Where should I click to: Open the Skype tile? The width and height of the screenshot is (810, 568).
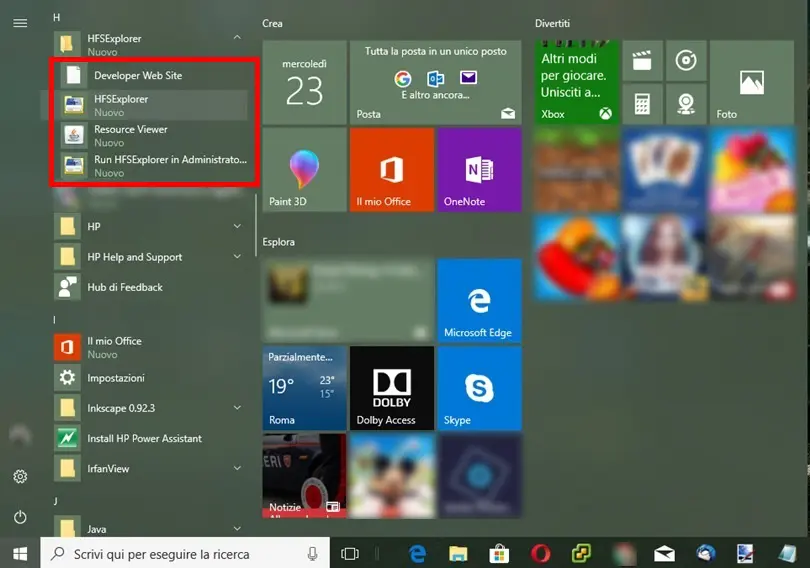click(x=479, y=388)
